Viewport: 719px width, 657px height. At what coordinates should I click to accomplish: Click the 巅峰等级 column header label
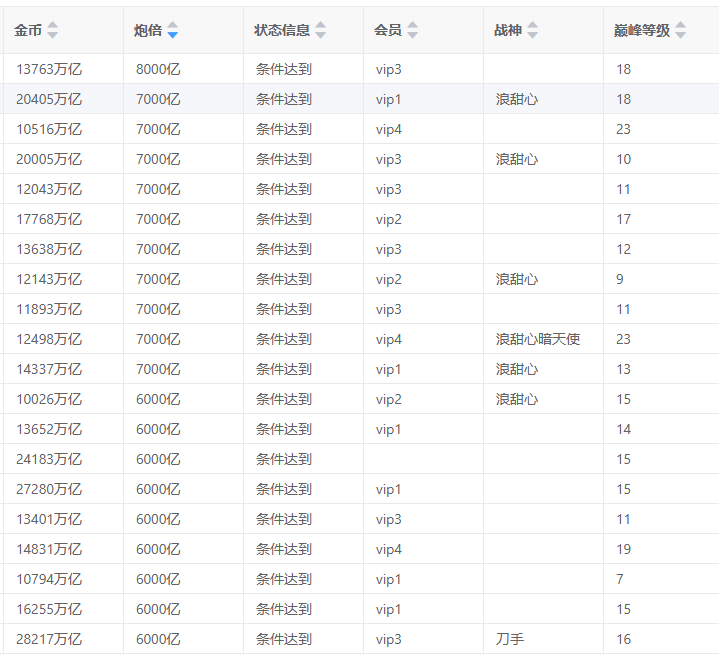click(641, 31)
